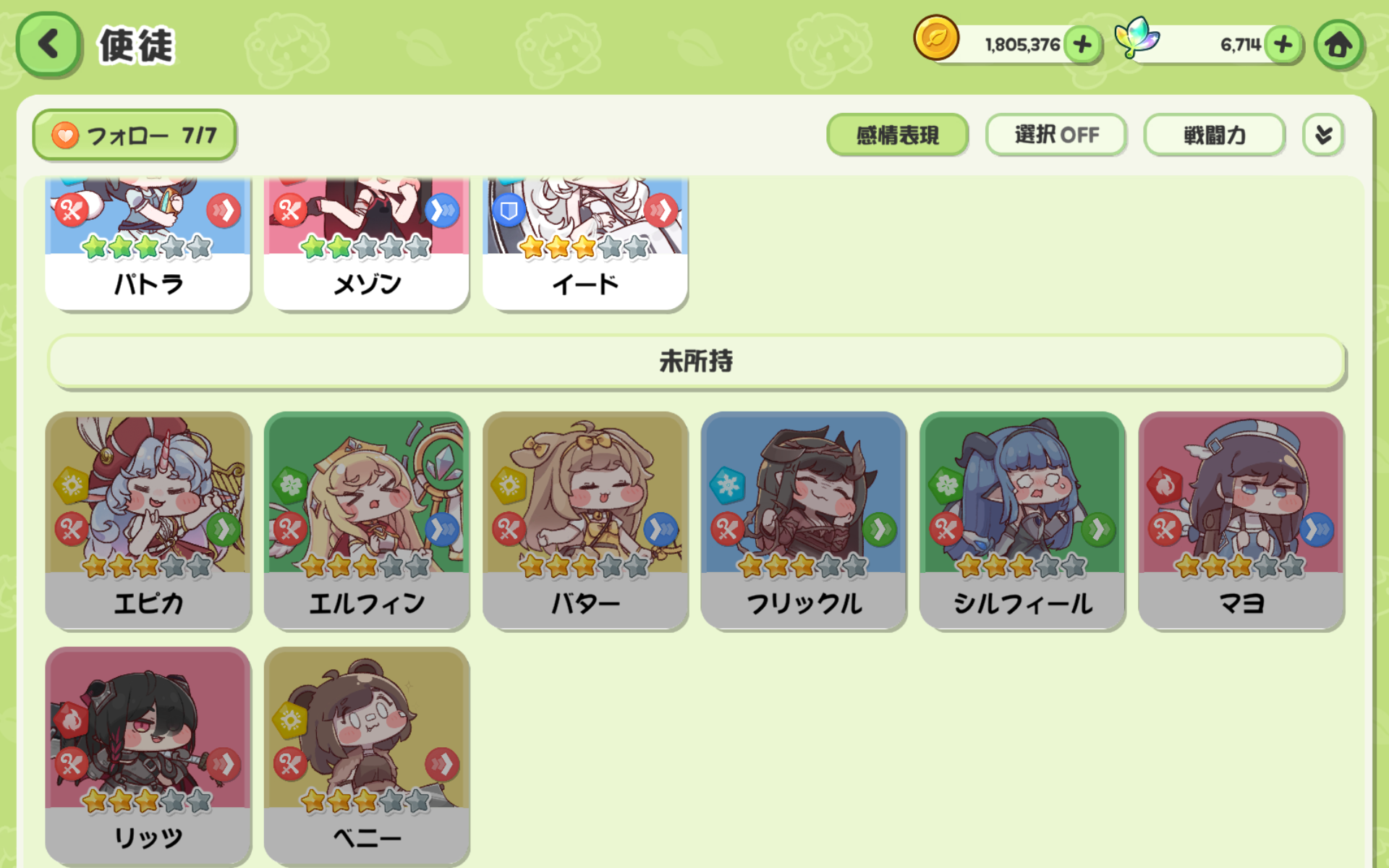The height and width of the screenshot is (868, 1389).
Task: Click the shield role icon on イード
Action: click(x=509, y=211)
